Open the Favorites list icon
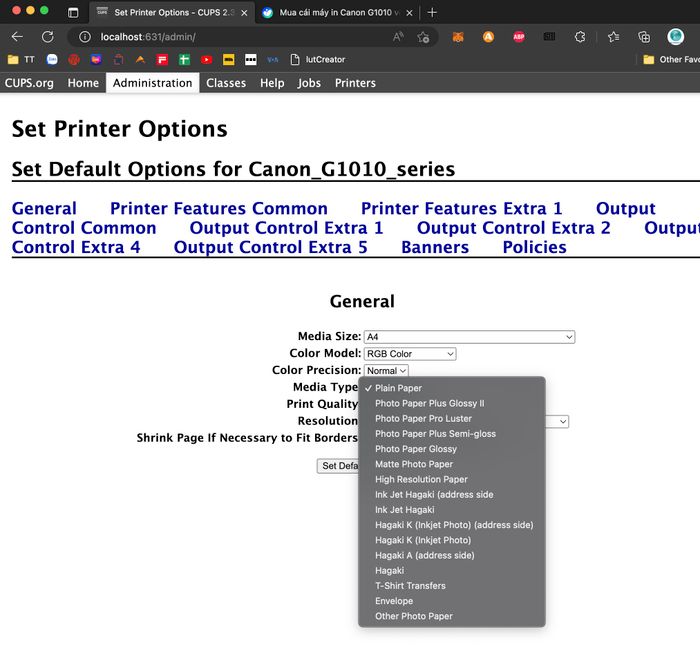 click(x=614, y=37)
